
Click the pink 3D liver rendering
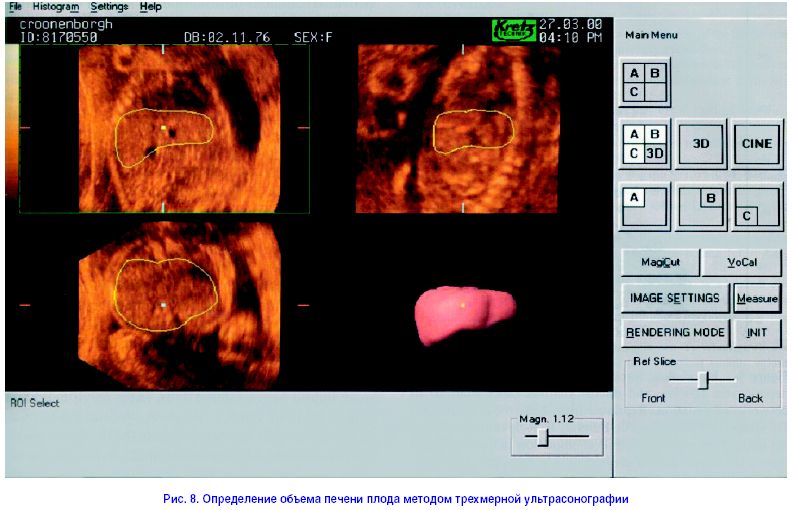click(x=463, y=312)
